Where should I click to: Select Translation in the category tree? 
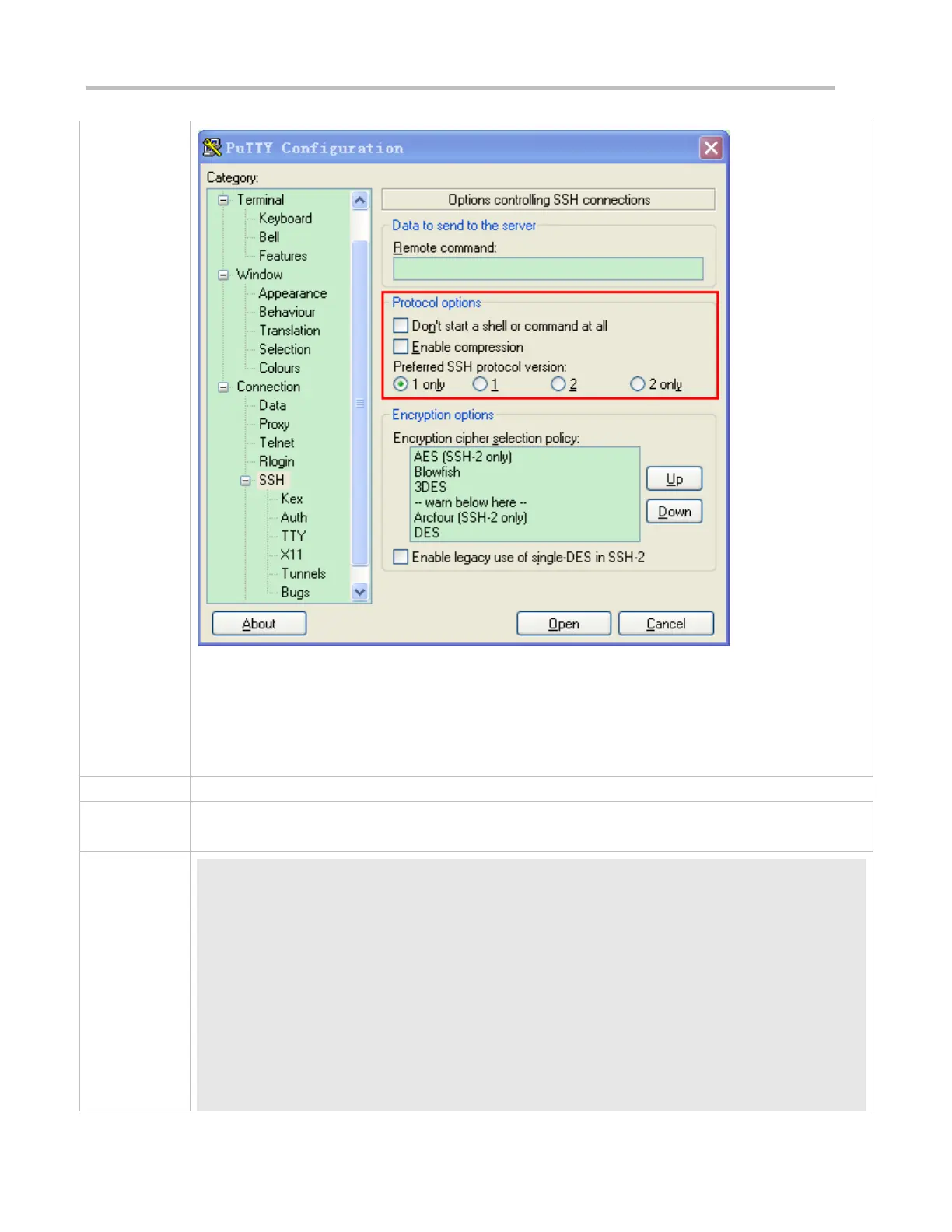click(289, 331)
